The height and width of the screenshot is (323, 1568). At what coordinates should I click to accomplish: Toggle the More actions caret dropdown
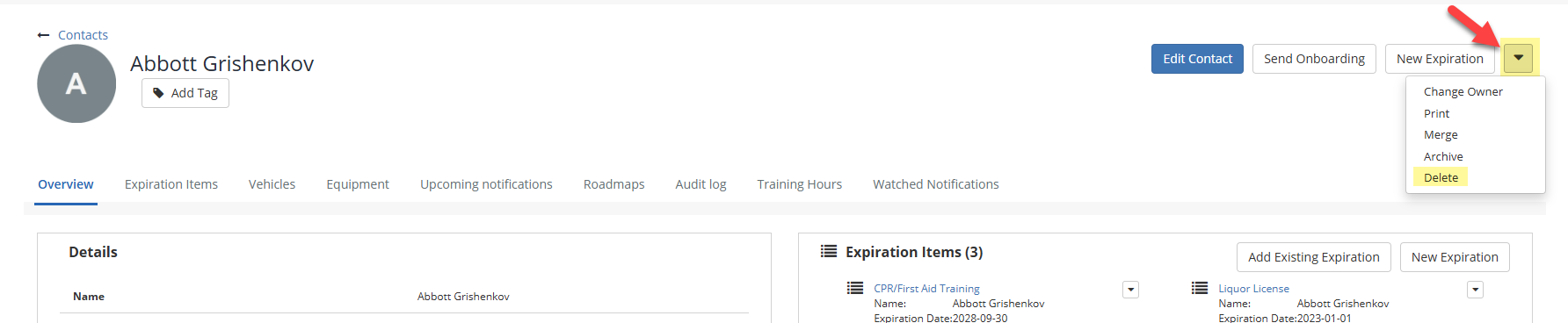pos(1518,59)
